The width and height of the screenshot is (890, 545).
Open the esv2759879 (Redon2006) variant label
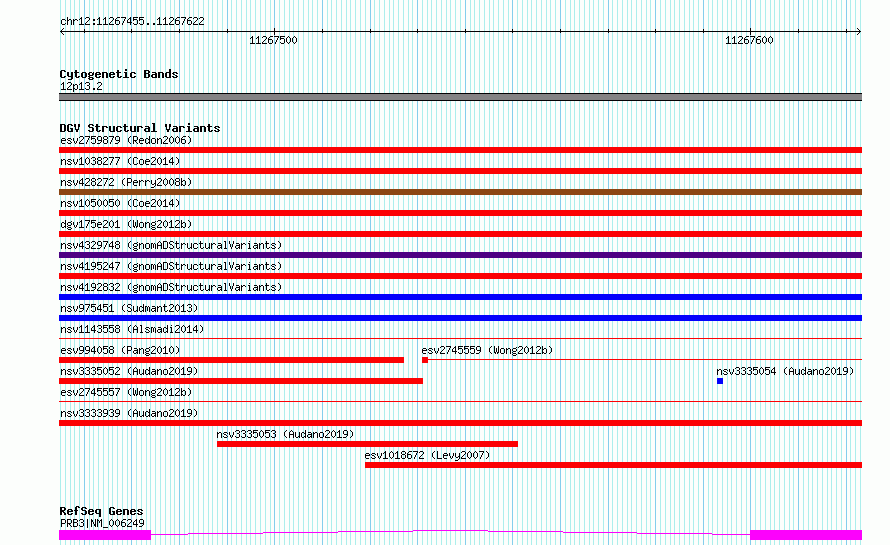(x=126, y=140)
